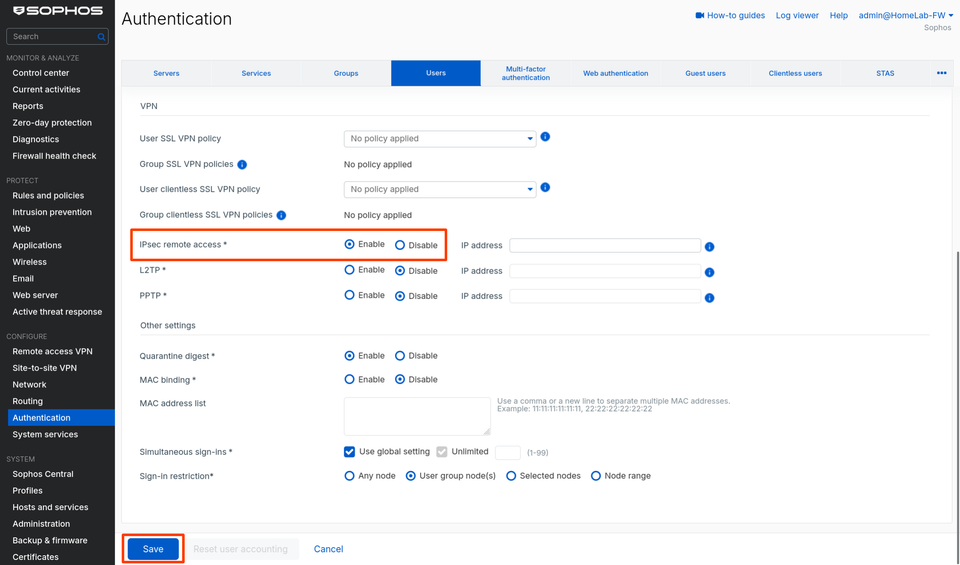Click the PPTP IP address field
Image resolution: width=960 pixels, height=565 pixels.
(605, 296)
